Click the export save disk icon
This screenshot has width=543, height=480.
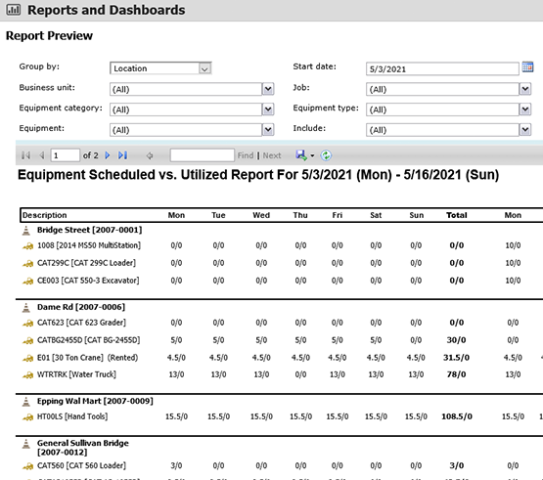pos(301,155)
